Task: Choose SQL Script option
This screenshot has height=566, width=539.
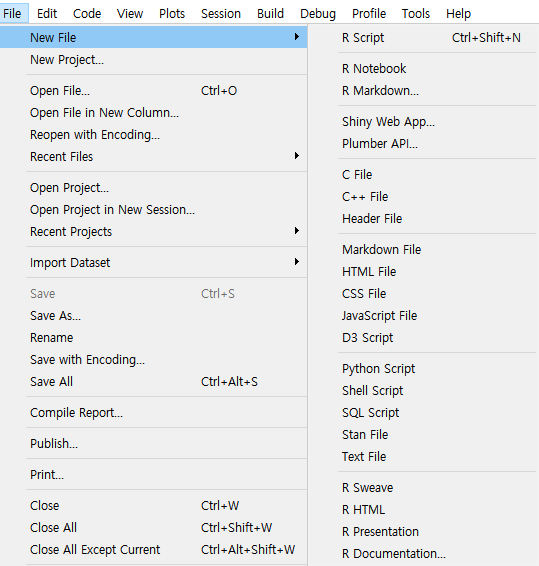Action: click(x=423, y=413)
